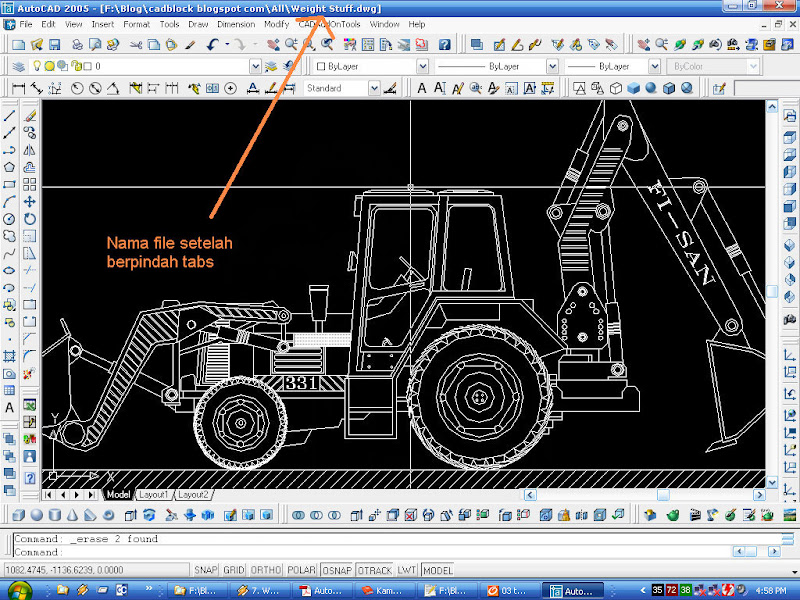This screenshot has height=600, width=800.
Task: Select the Polygon draw tool
Action: pos(9,167)
